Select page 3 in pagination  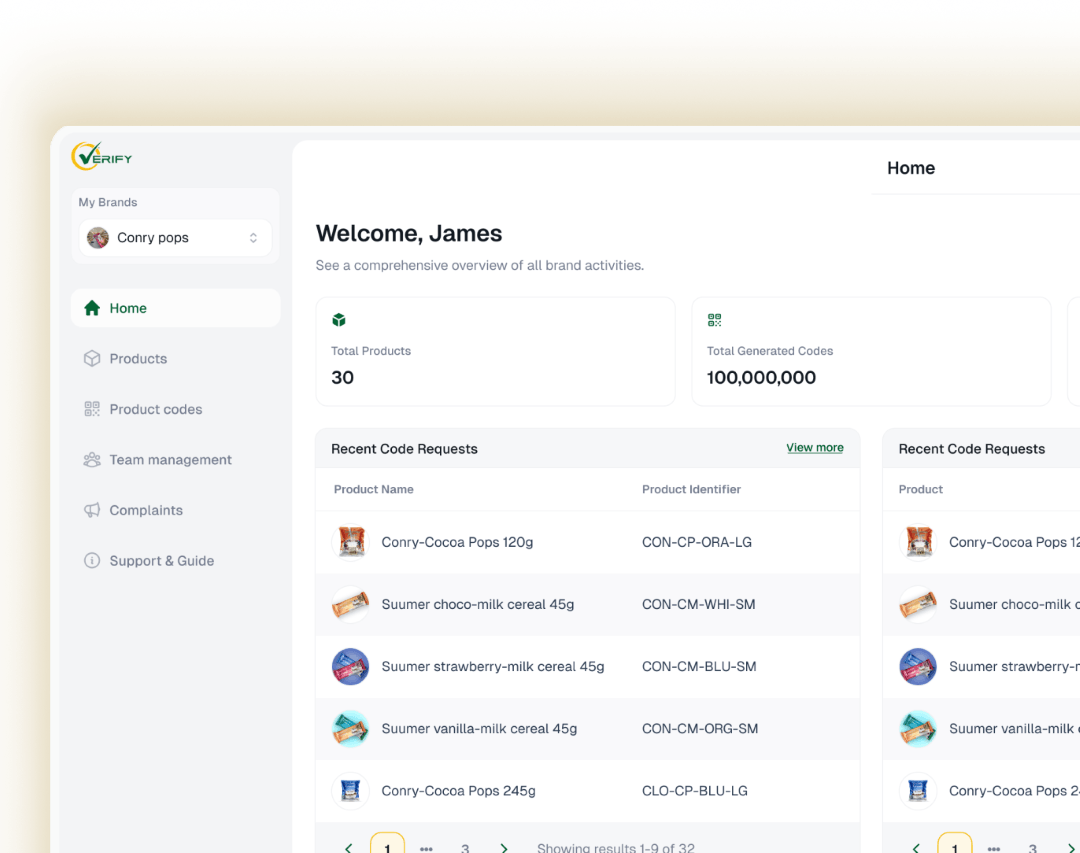(x=465, y=847)
